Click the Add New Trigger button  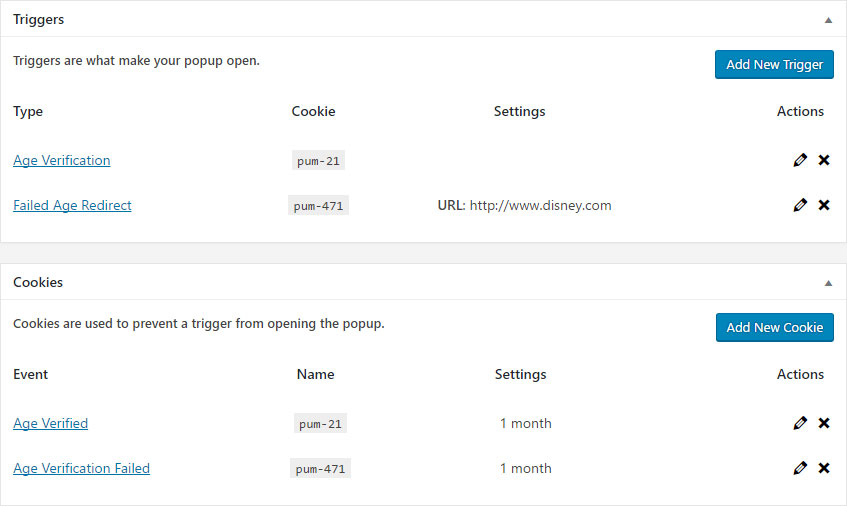774,64
